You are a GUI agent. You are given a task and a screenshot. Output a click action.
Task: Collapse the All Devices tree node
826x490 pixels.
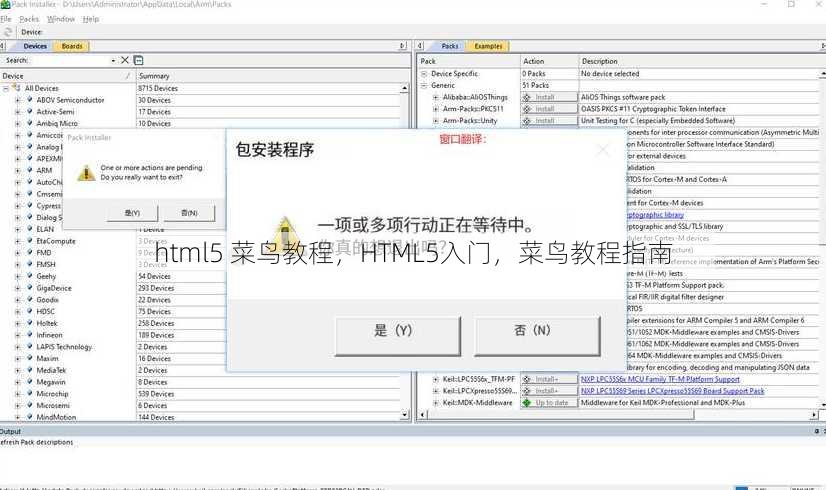click(x=6, y=89)
